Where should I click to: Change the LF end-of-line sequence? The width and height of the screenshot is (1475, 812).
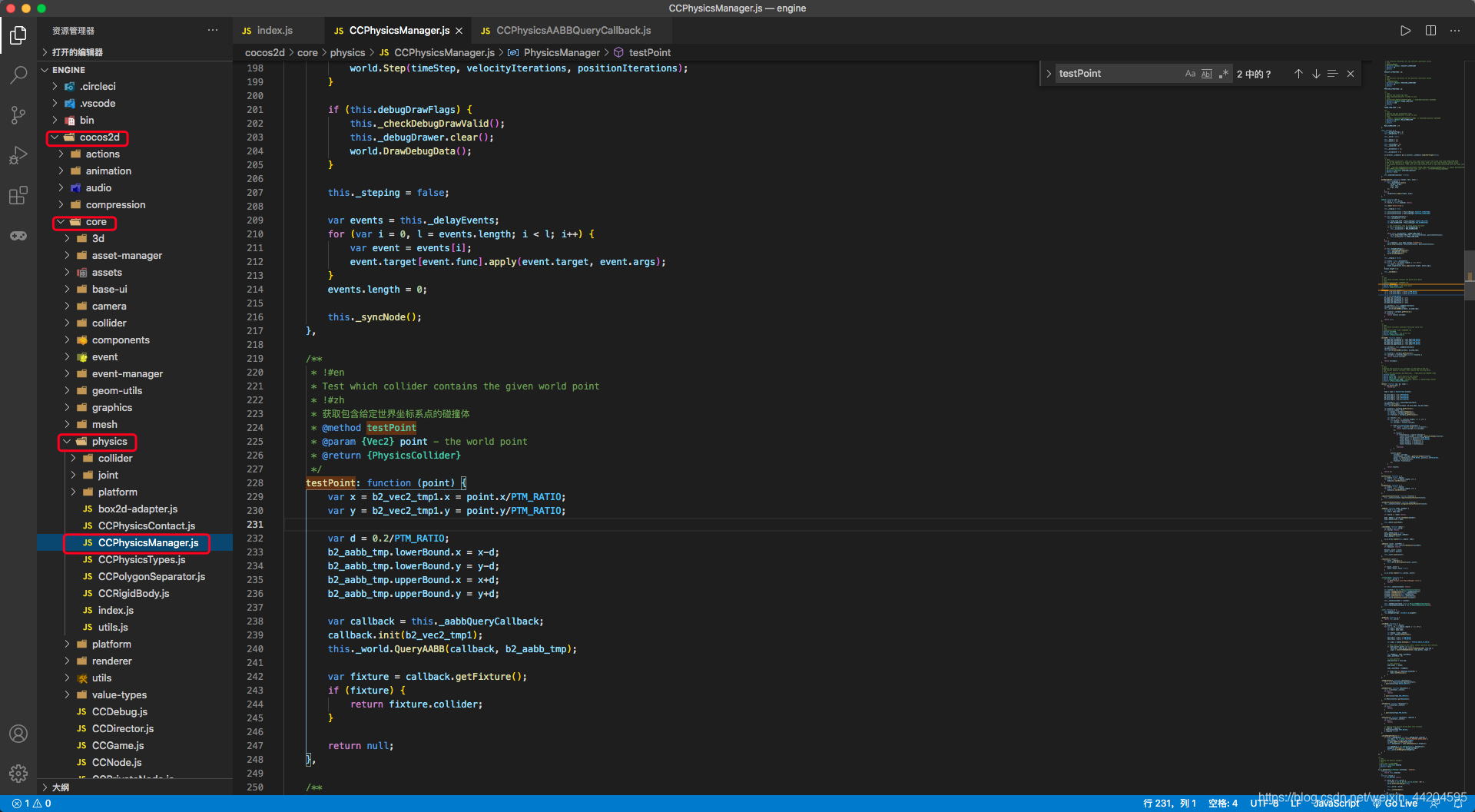coord(1296,804)
